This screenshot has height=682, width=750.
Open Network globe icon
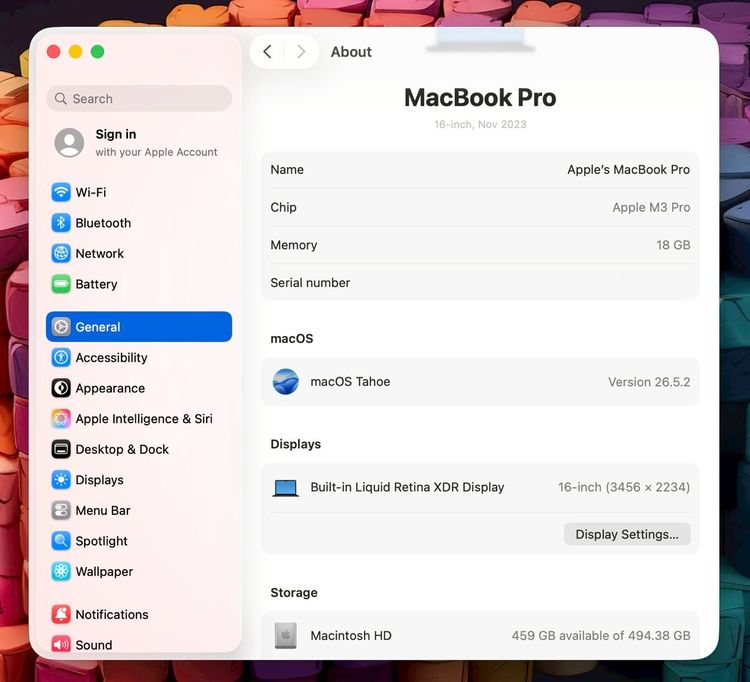61,253
